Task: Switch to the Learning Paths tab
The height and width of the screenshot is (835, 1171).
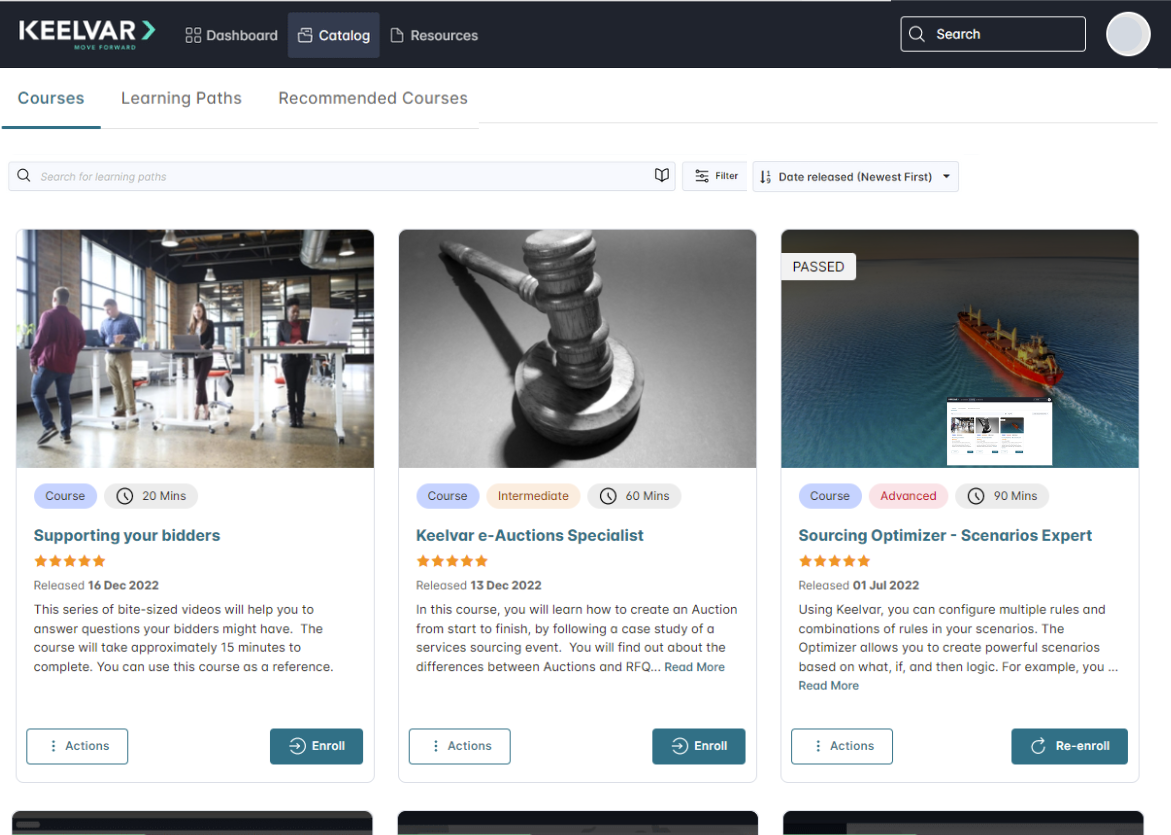Action: 181,99
